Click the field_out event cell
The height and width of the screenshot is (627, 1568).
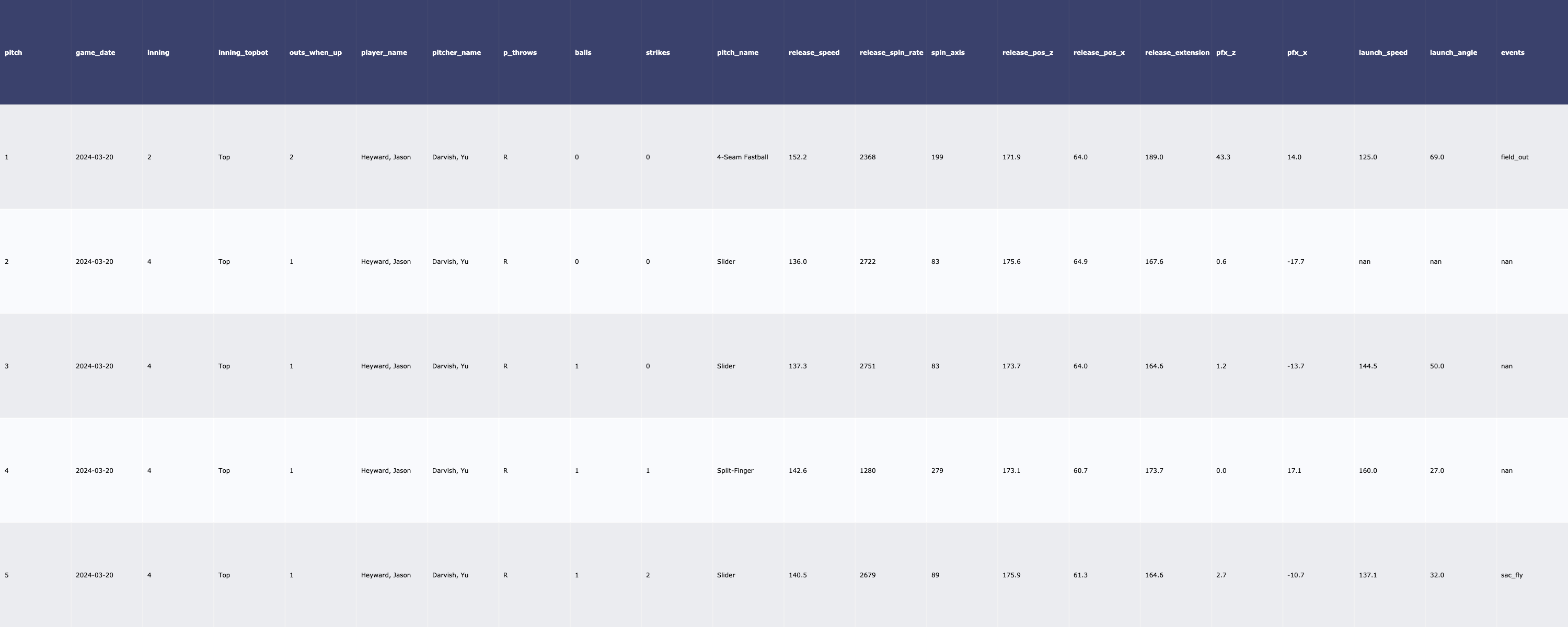tap(1515, 157)
